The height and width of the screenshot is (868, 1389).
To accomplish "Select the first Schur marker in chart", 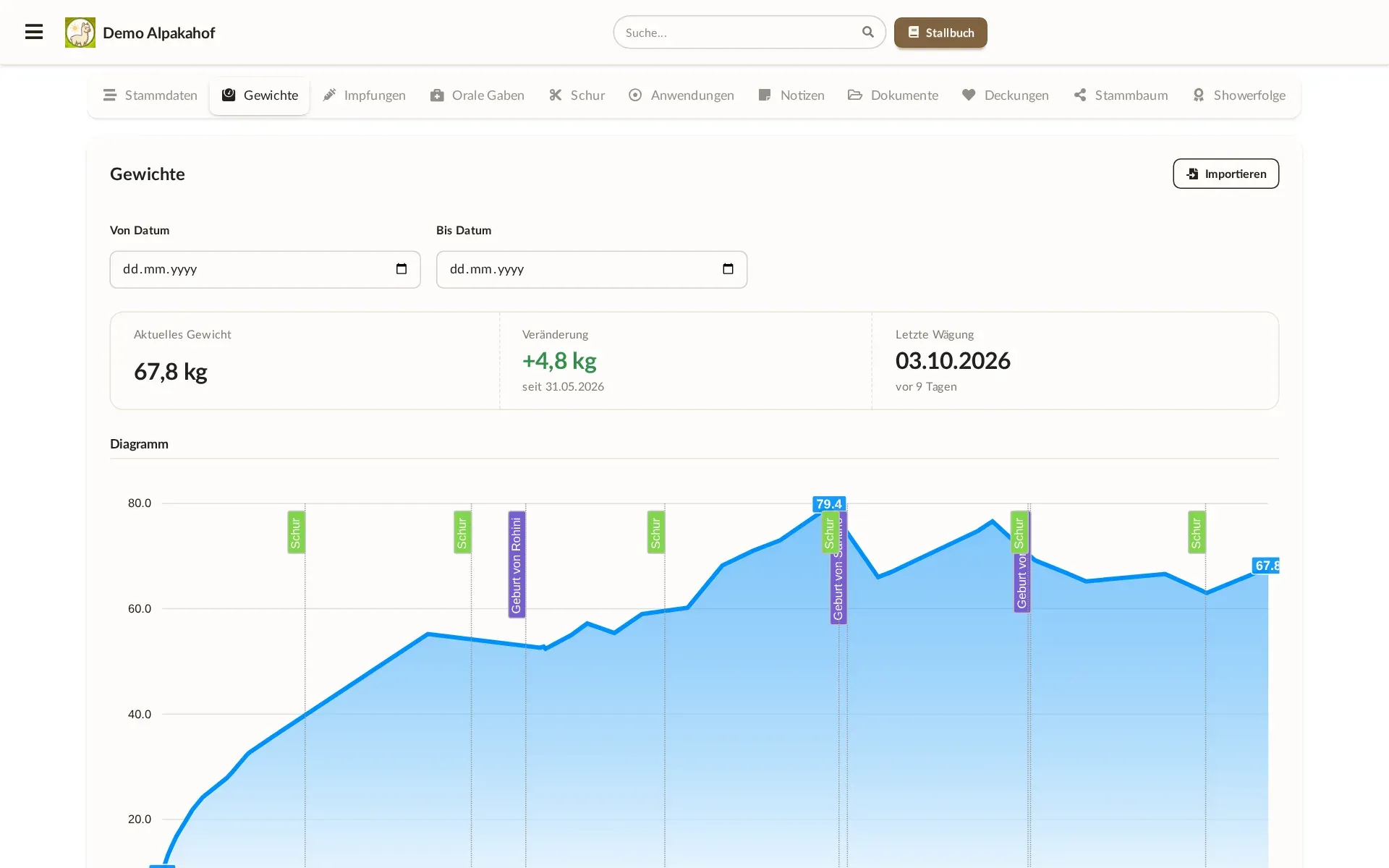I will [x=296, y=532].
